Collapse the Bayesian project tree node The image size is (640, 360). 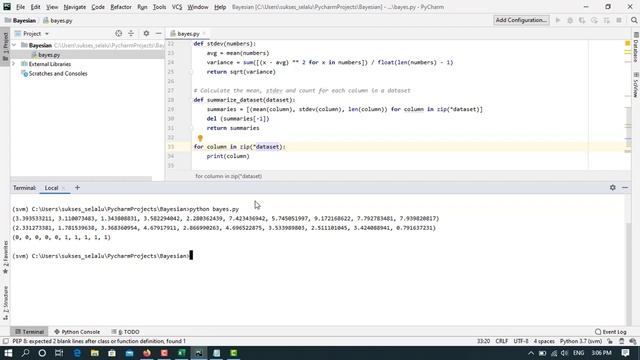(14, 45)
